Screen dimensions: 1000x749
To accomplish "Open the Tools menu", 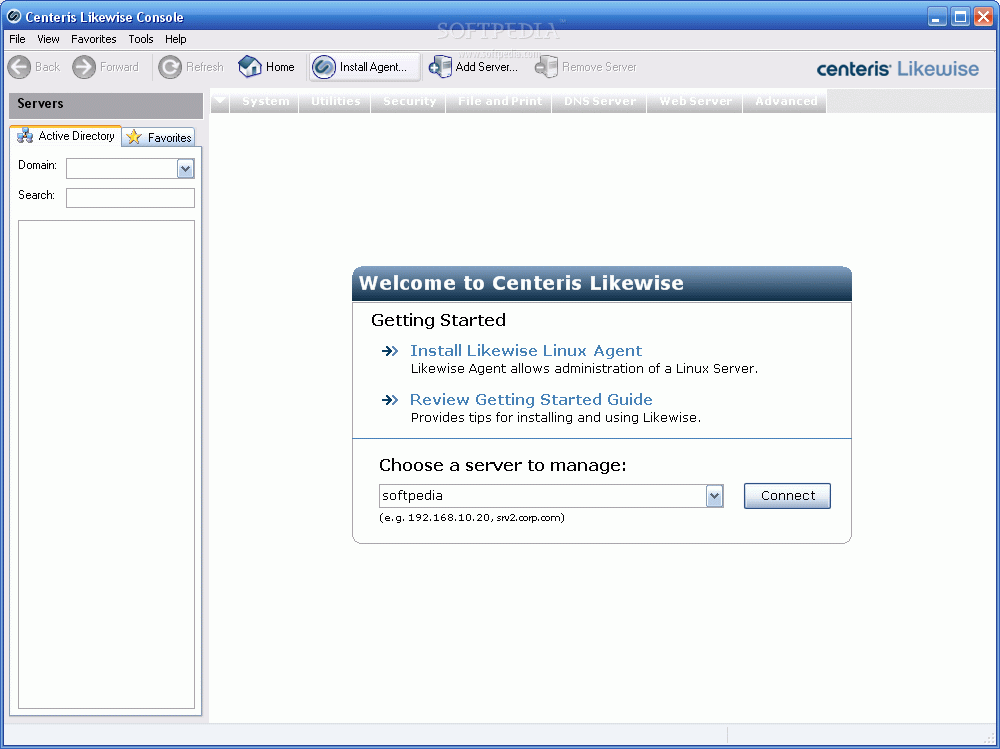I will click(141, 39).
